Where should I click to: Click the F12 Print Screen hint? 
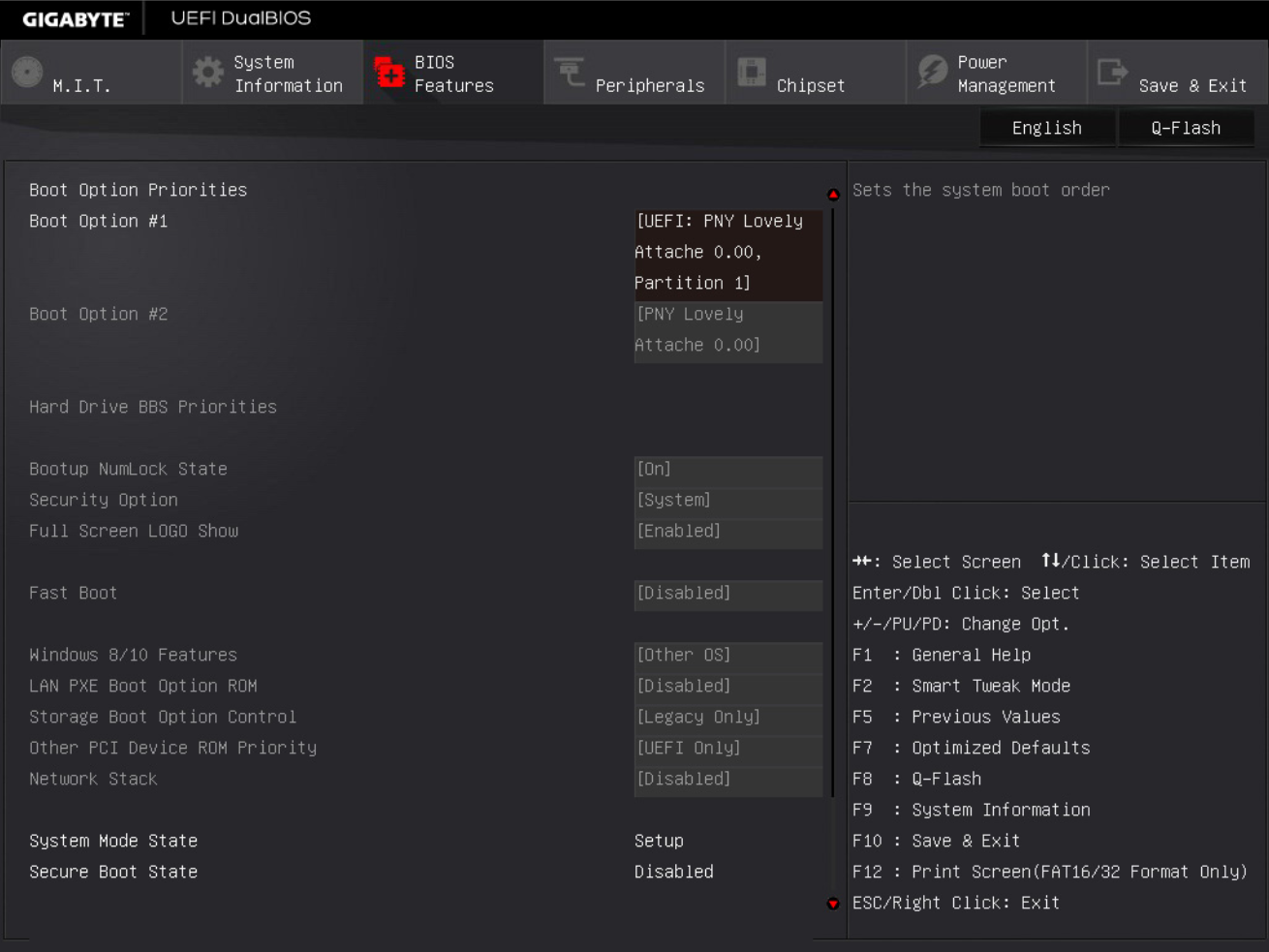click(1050, 872)
